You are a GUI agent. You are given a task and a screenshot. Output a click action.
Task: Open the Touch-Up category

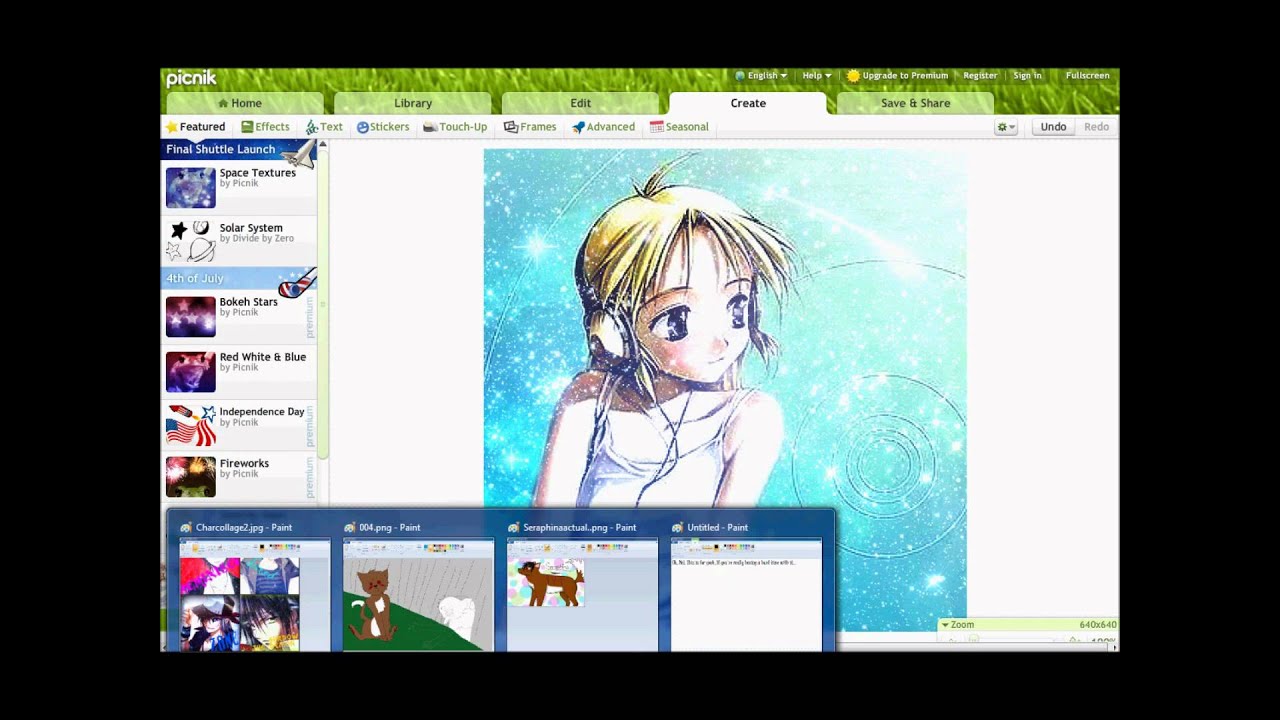(455, 127)
